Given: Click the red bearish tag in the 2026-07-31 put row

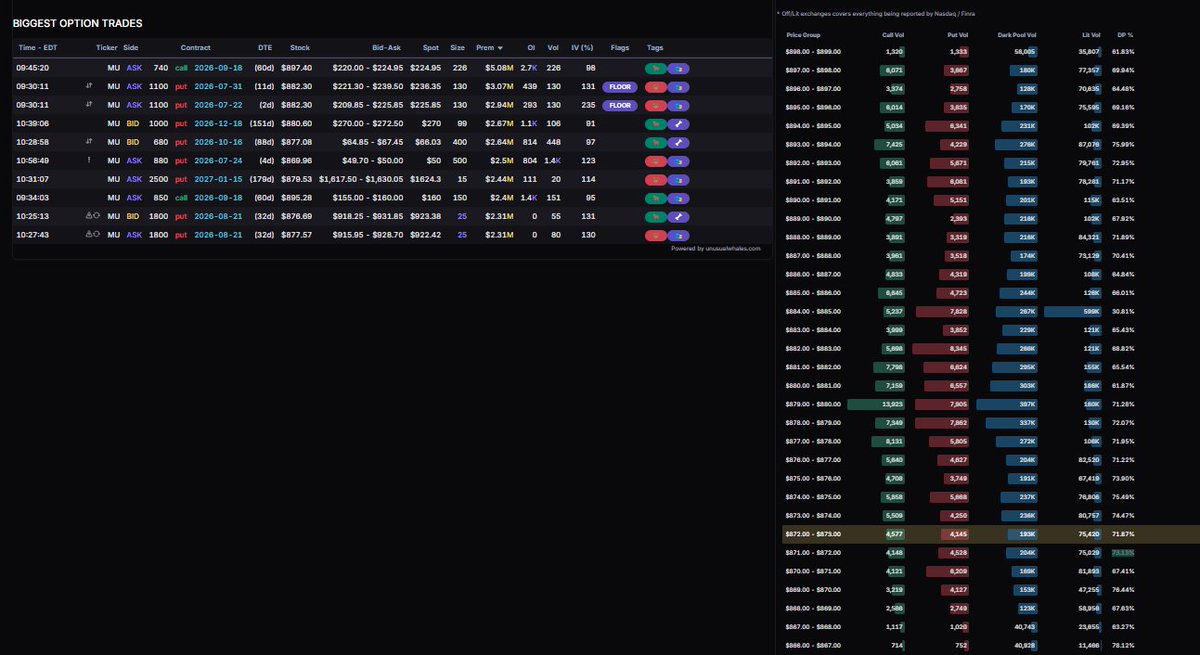Looking at the screenshot, I should pos(655,87).
